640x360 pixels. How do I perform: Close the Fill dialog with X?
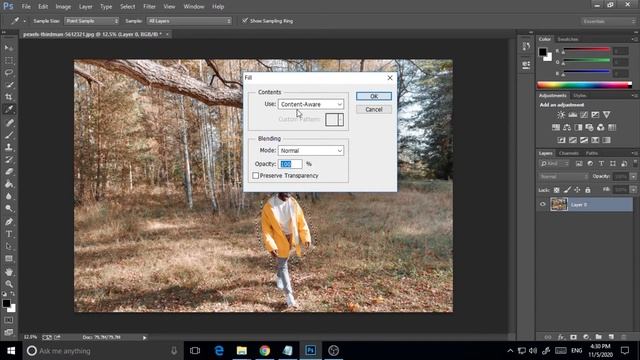[x=390, y=78]
